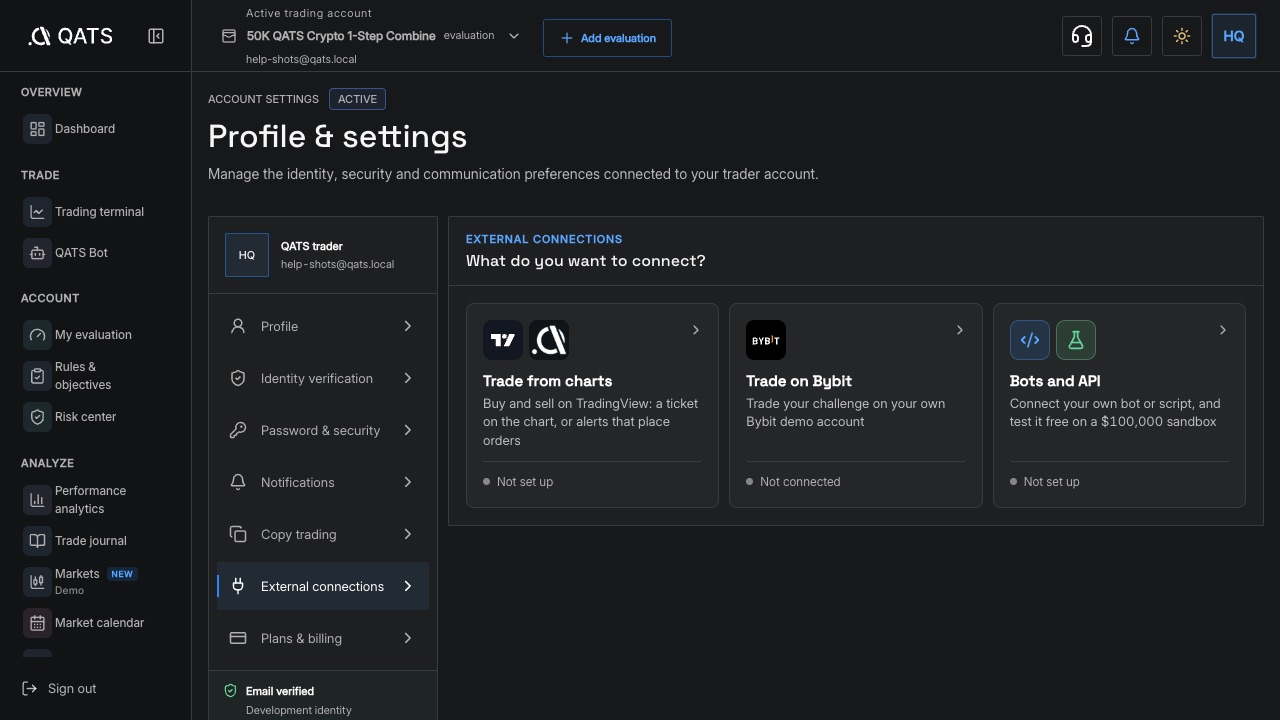Open Performance analytics bar icon

37,500
